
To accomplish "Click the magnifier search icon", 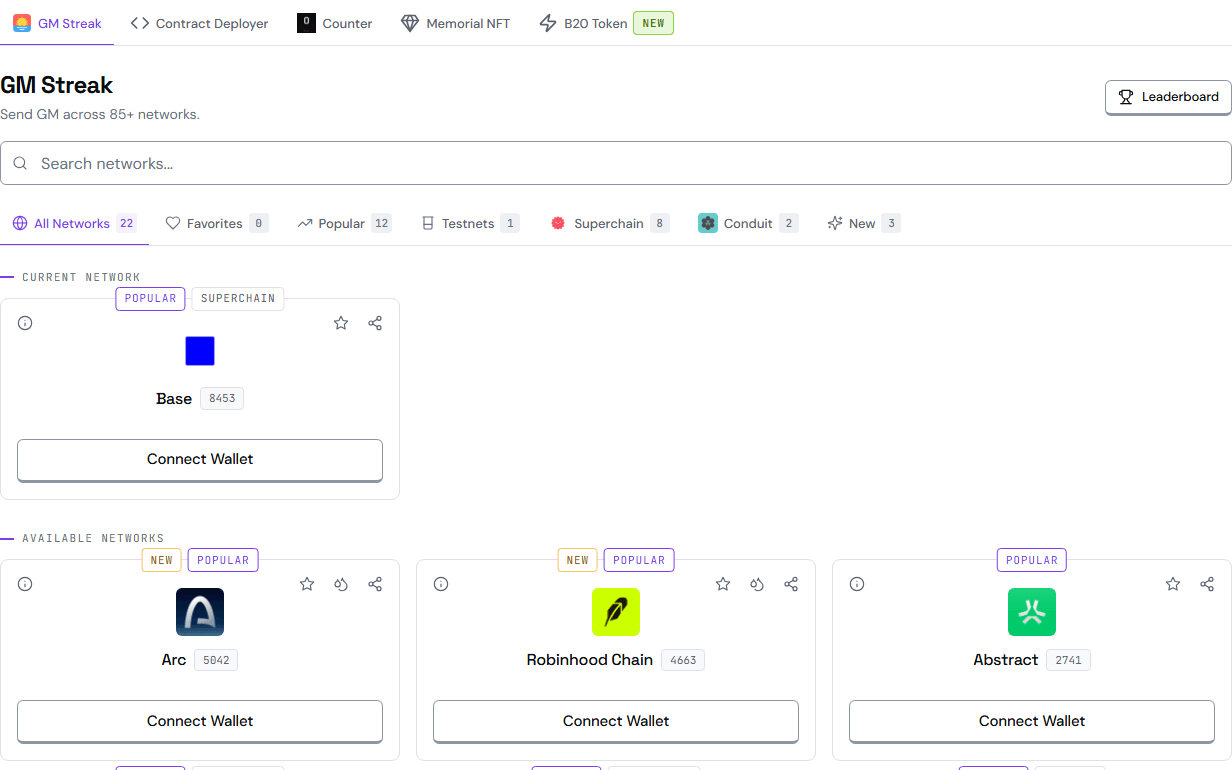I will (x=20, y=163).
